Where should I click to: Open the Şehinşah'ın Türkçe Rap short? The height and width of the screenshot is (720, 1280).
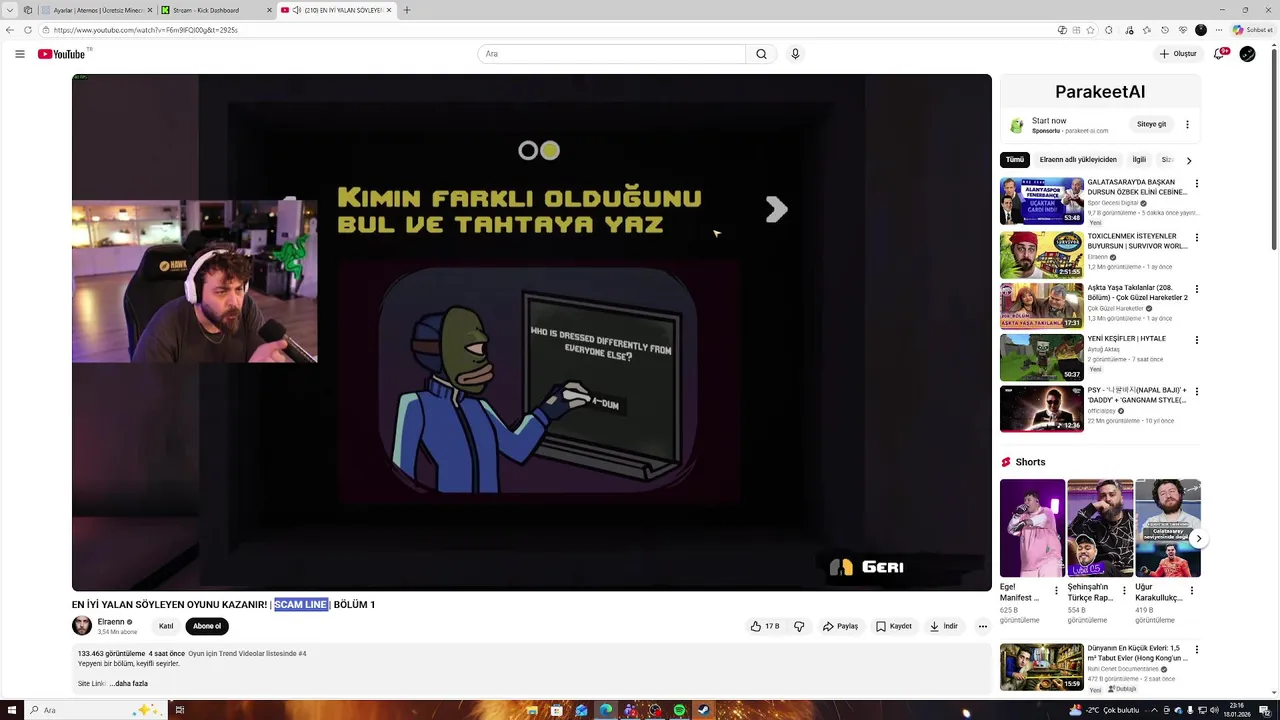(x=1100, y=528)
